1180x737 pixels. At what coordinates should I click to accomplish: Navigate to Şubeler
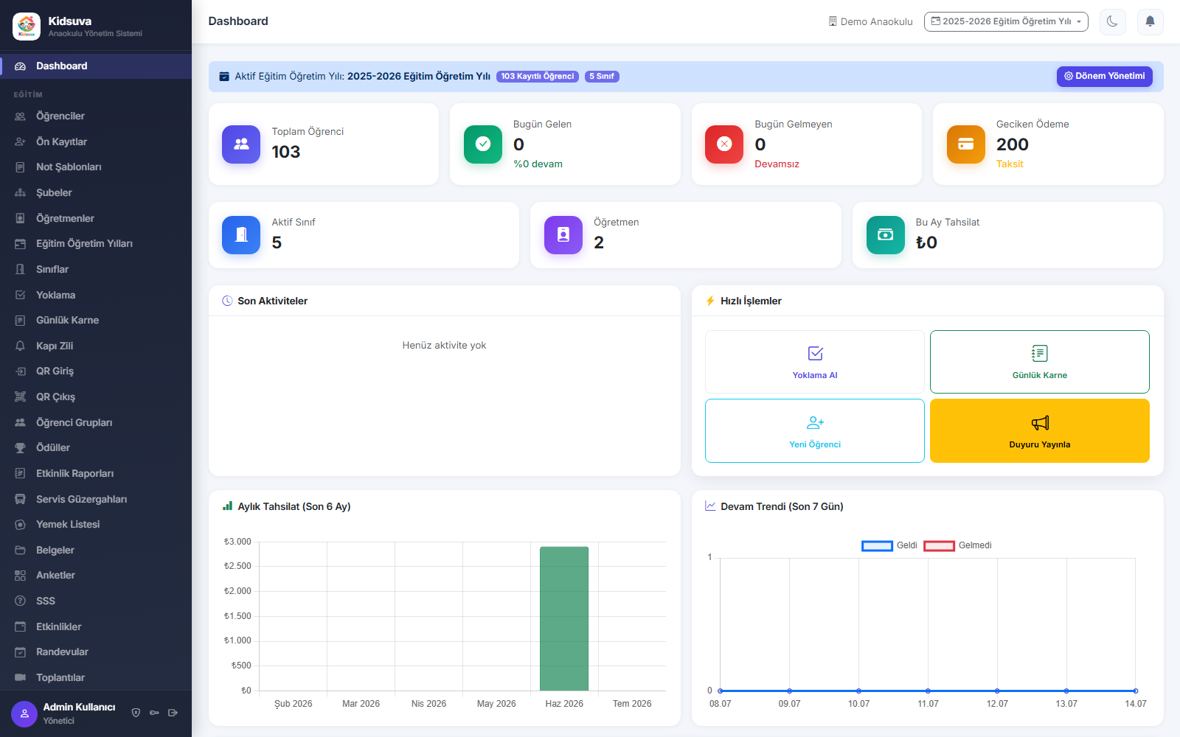[96, 193]
